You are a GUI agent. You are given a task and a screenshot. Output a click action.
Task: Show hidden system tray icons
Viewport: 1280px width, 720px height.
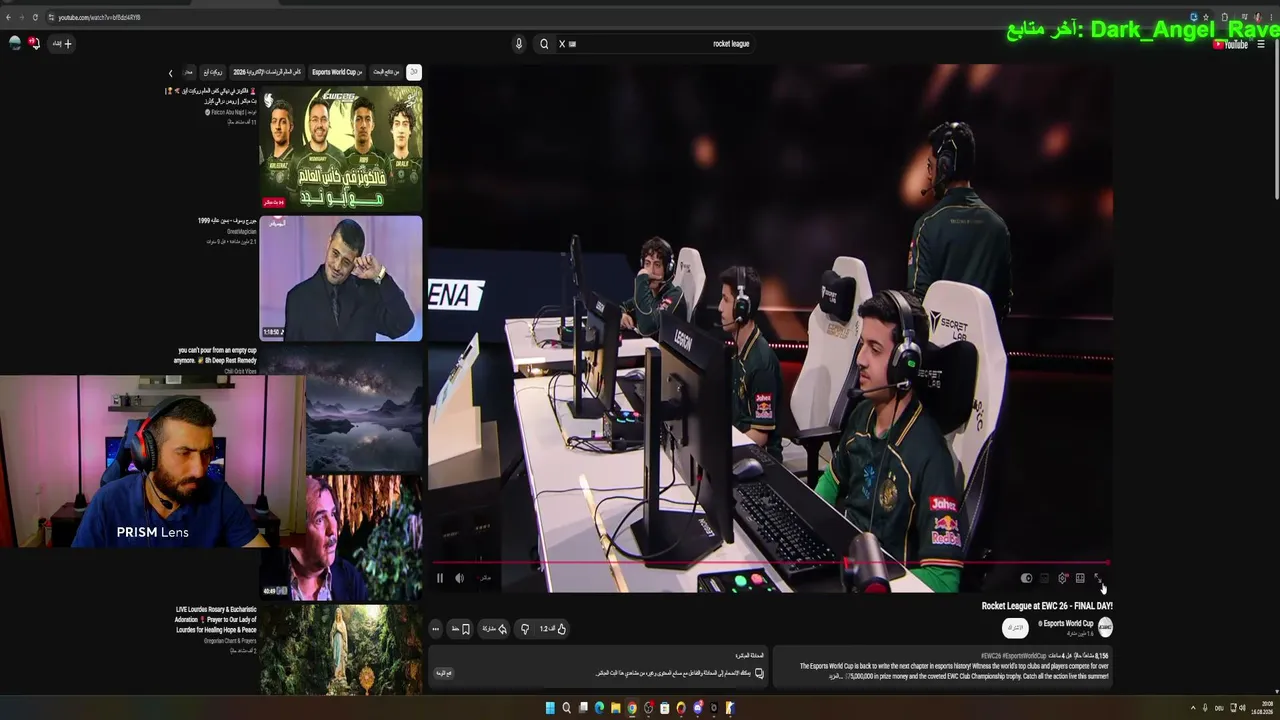coord(1192,708)
